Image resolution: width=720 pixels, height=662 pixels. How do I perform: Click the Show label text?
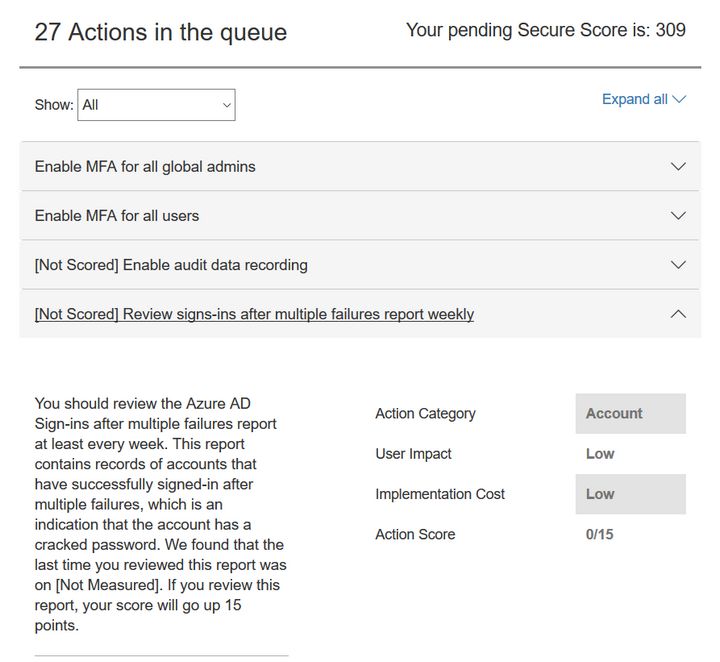coord(53,104)
